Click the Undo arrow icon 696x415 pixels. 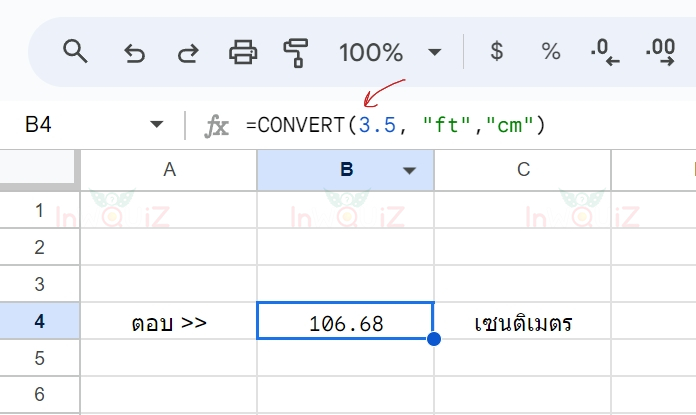coord(134,54)
